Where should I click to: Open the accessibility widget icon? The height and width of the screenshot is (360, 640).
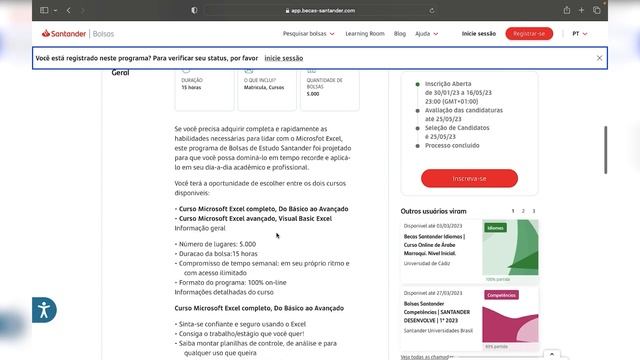click(x=44, y=310)
